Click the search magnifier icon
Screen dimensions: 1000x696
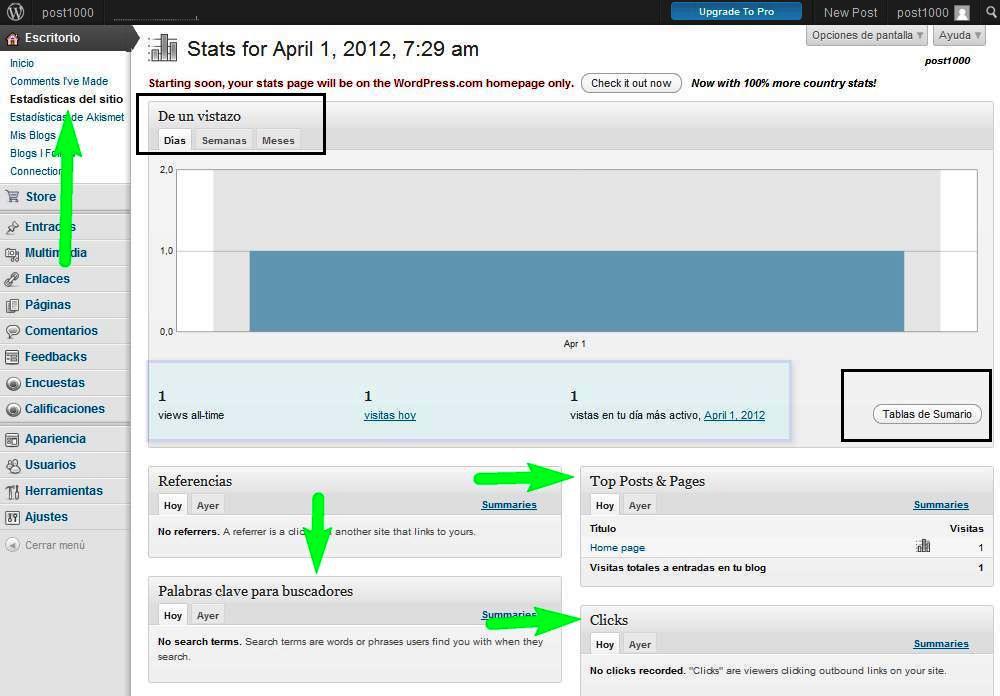point(989,12)
